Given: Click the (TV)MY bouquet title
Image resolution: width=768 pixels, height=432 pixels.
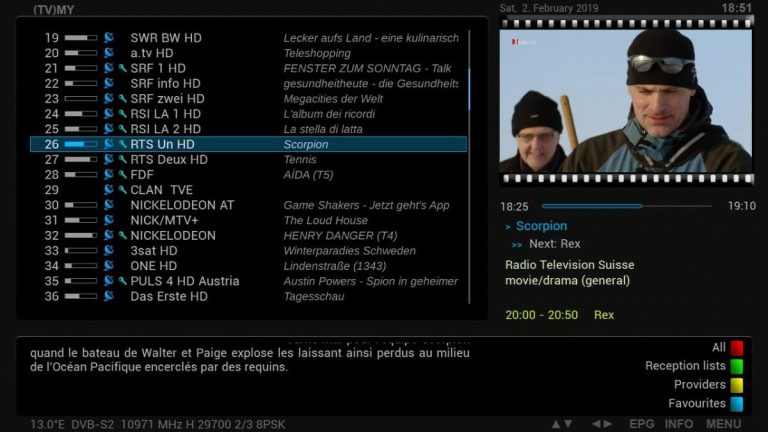Looking at the screenshot, I should pyautogui.click(x=53, y=10).
